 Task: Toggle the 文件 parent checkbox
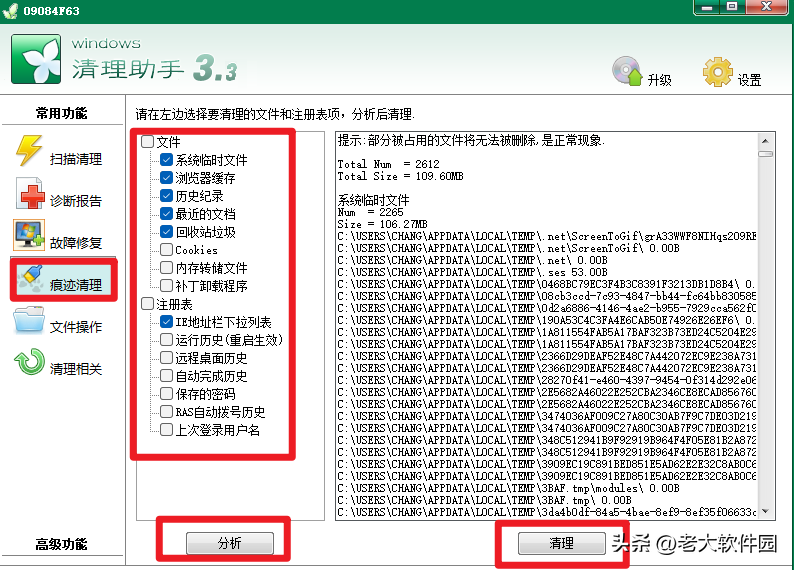(x=147, y=141)
